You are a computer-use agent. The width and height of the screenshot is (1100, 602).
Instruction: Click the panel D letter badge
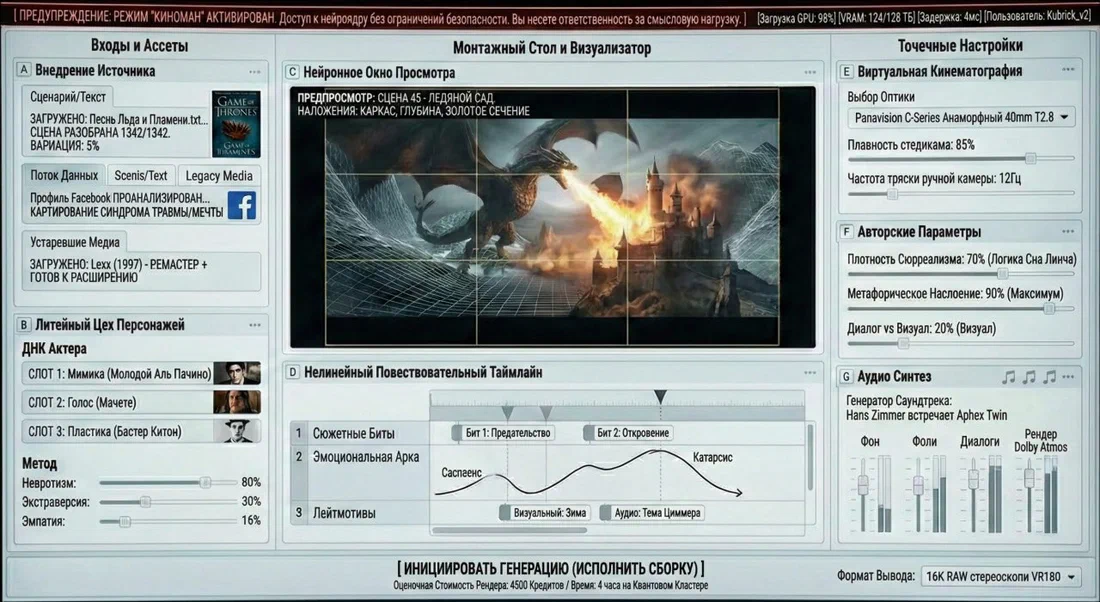click(293, 372)
